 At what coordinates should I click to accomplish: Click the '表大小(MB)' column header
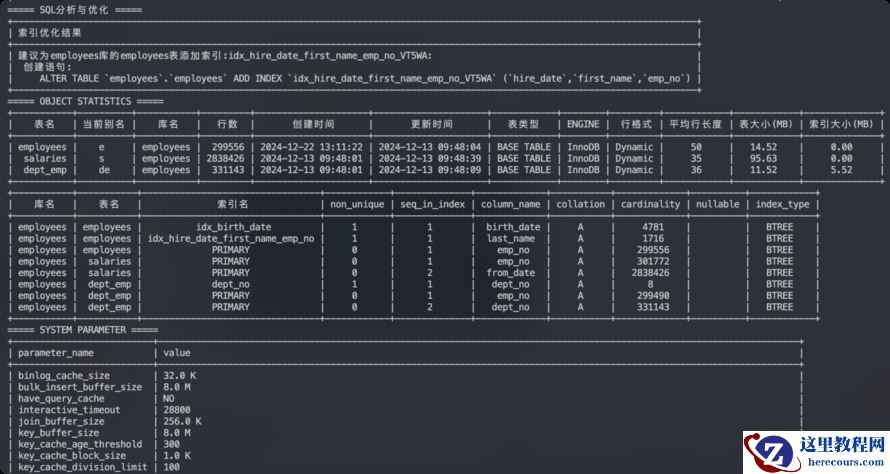[x=765, y=124]
